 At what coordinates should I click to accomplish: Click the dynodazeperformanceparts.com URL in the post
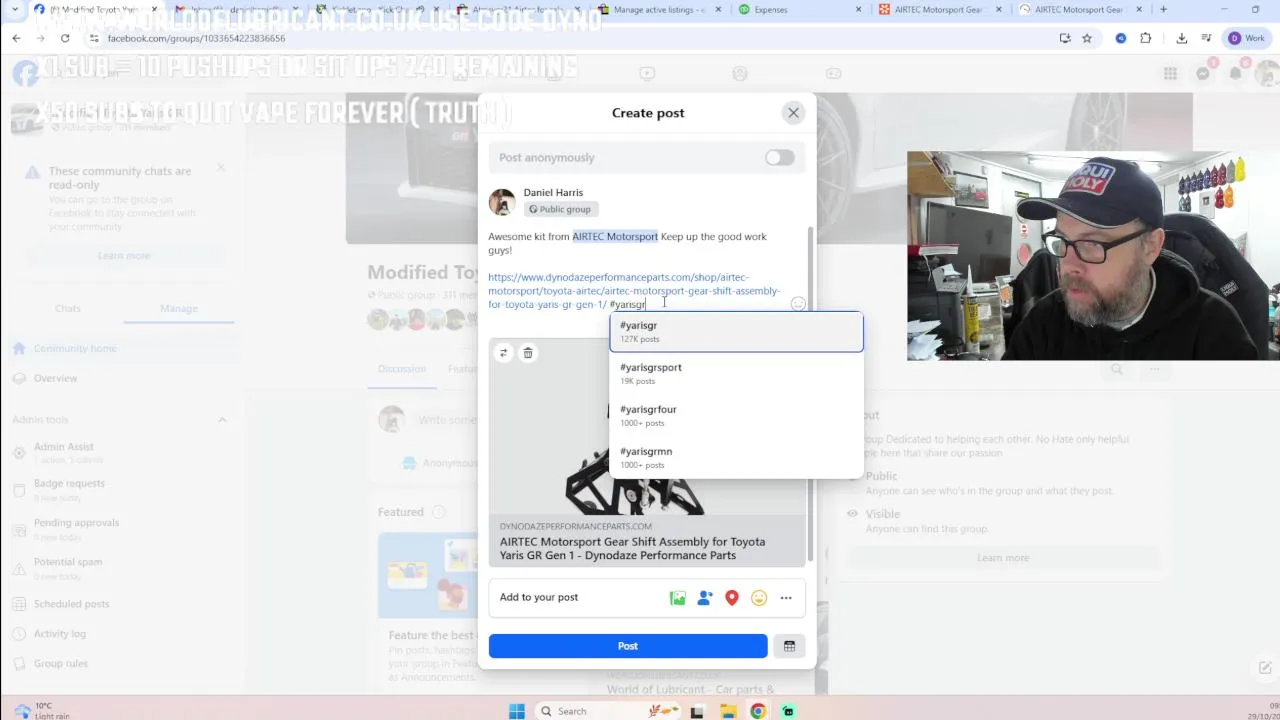[x=634, y=291]
